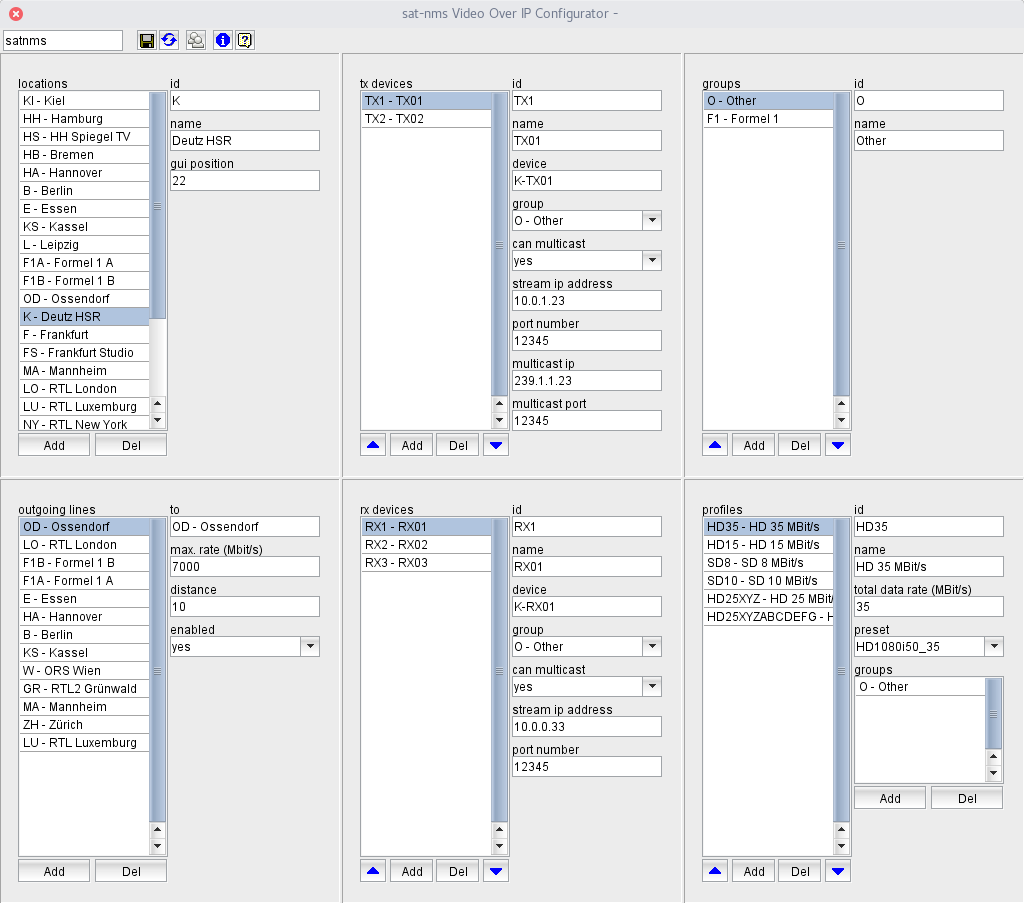Open the group dropdown for TX01
Screen dimensions: 1024x903
pyautogui.click(x=652, y=220)
